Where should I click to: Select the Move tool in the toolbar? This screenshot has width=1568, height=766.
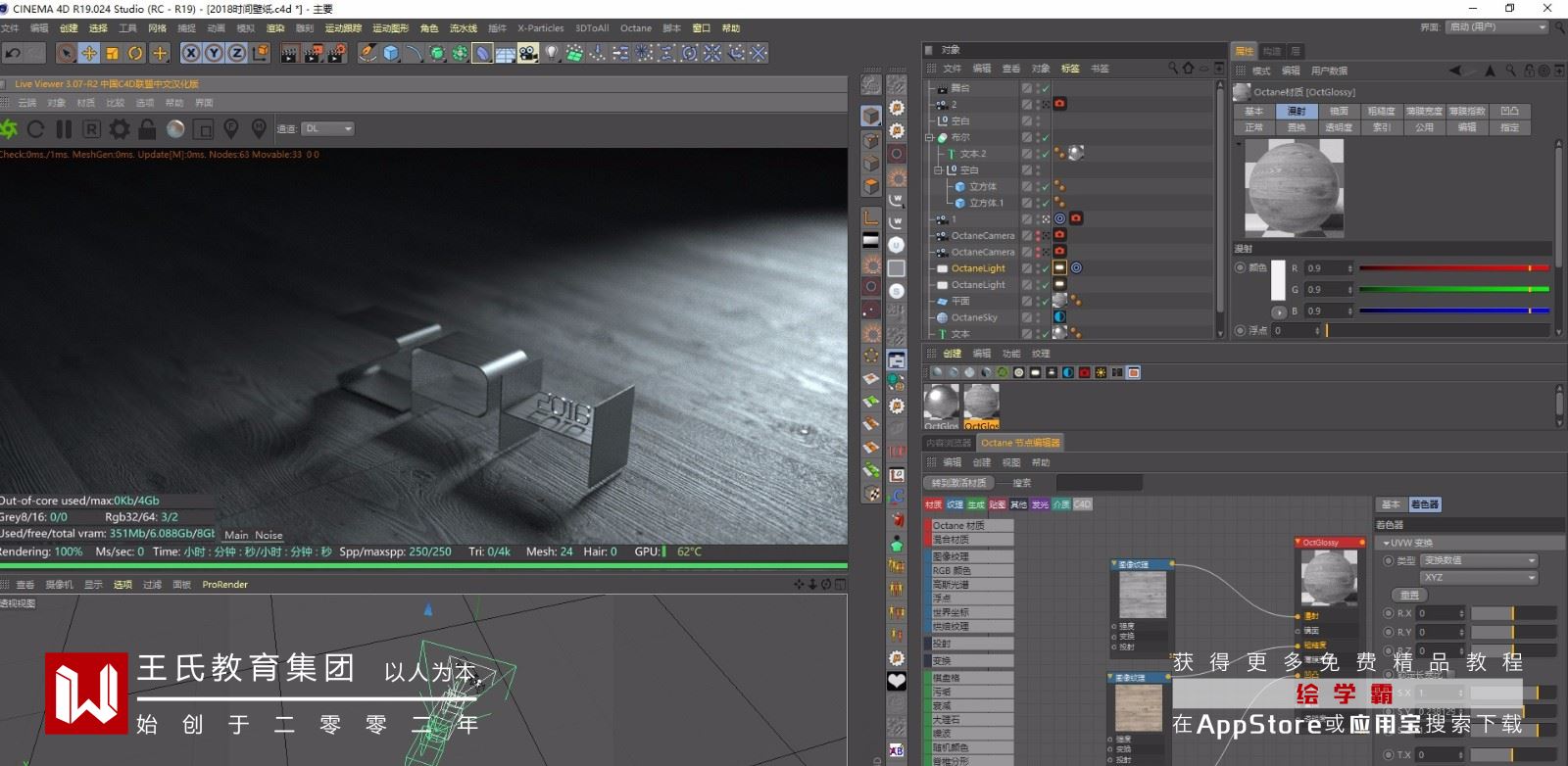pyautogui.click(x=89, y=53)
